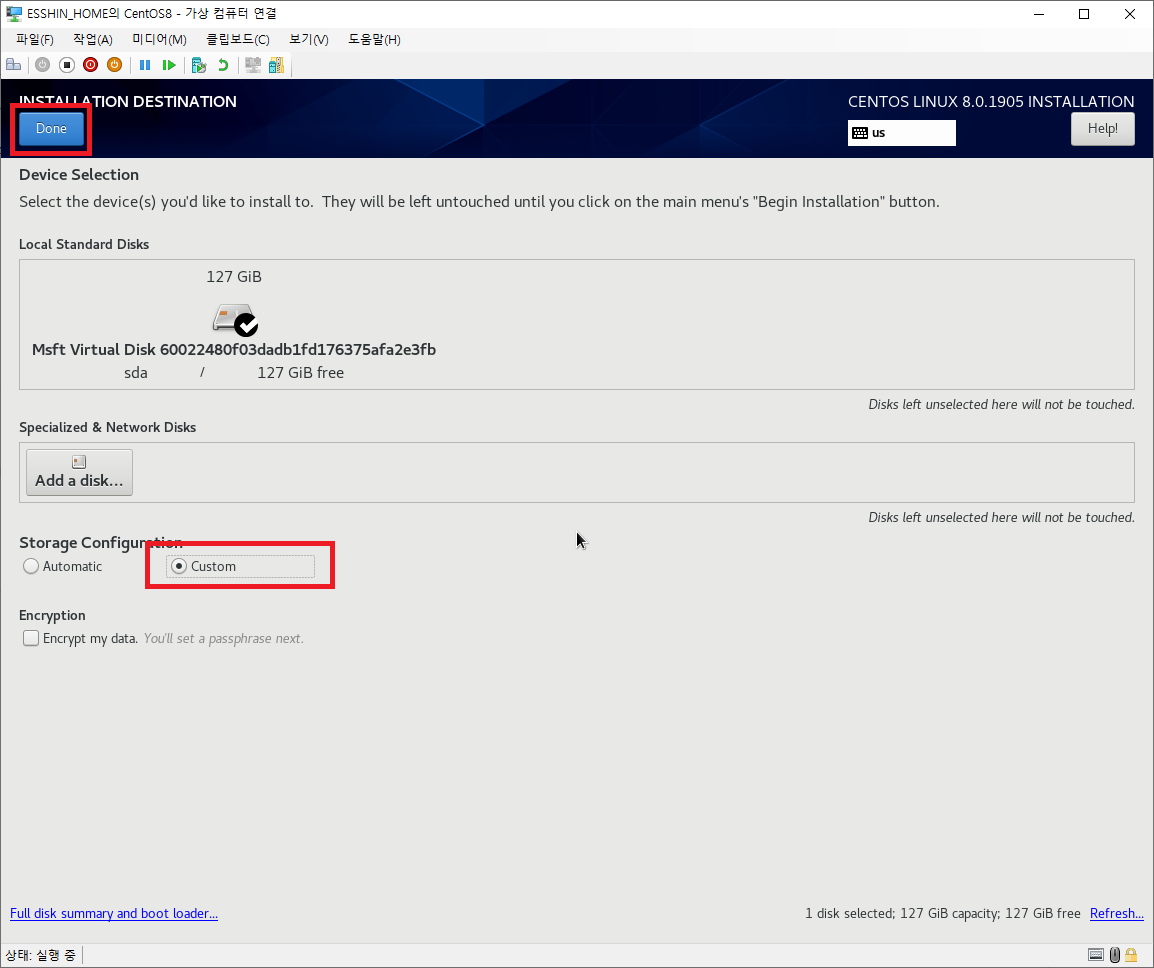Open the 파일(F) menu
This screenshot has height=968, width=1154.
(x=35, y=40)
